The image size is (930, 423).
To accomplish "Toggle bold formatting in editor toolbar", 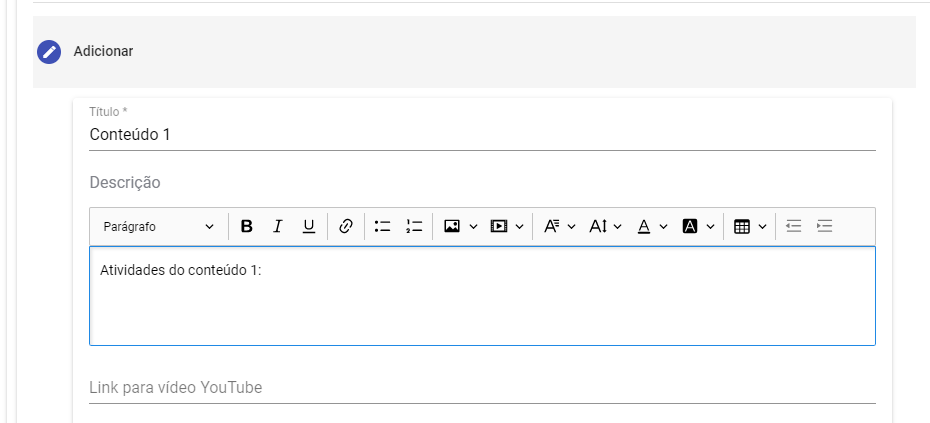I will pos(247,227).
